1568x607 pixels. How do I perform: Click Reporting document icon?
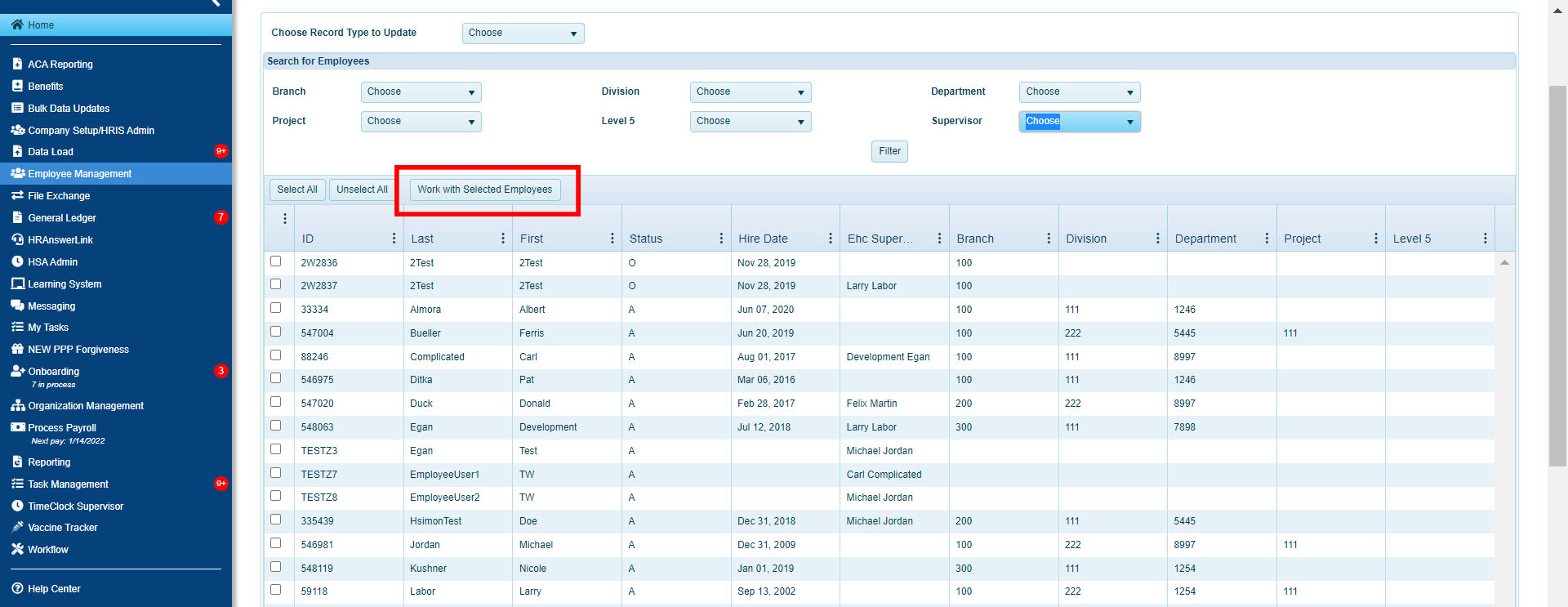coord(17,462)
